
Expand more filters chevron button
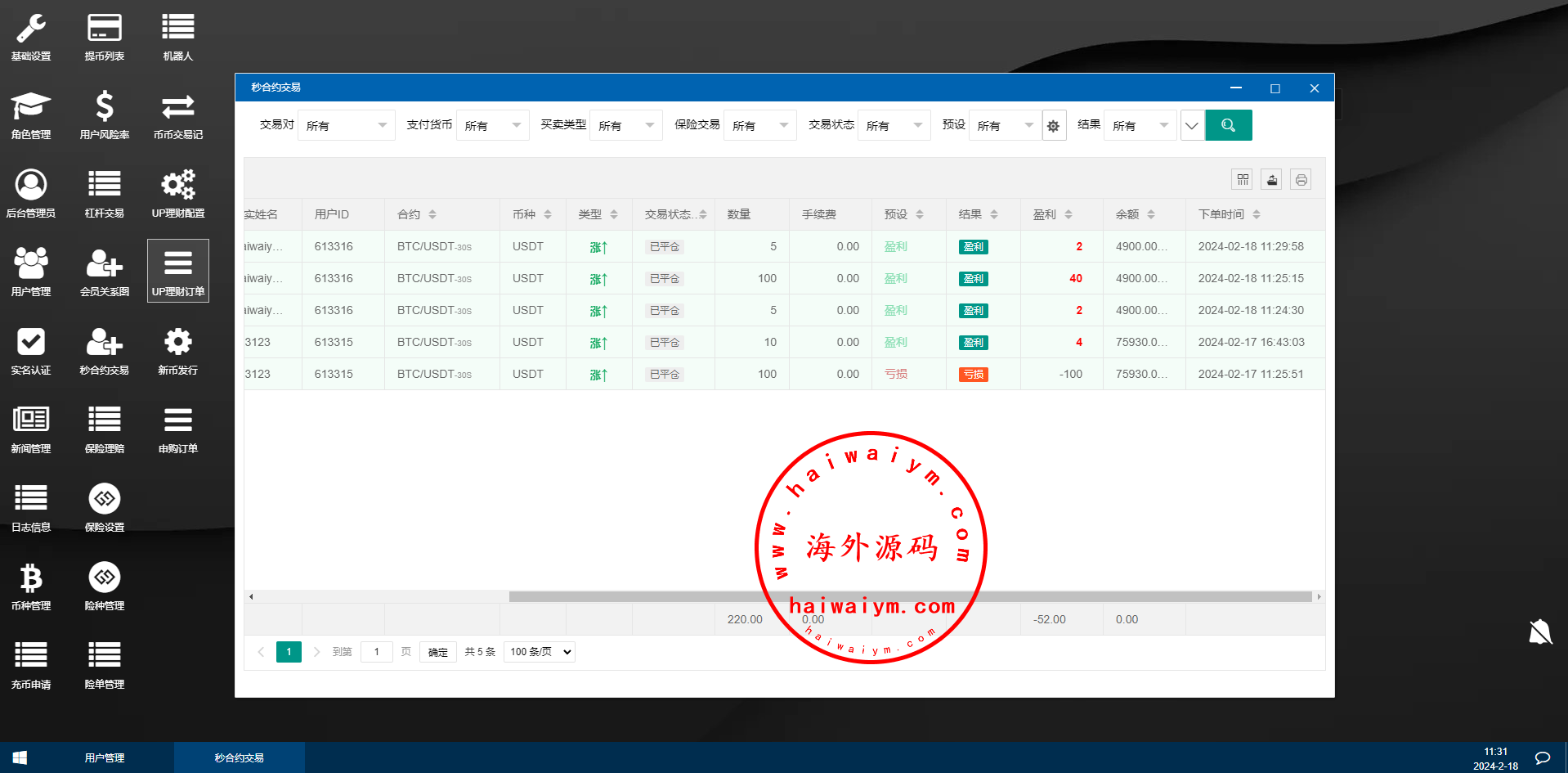[1192, 126]
